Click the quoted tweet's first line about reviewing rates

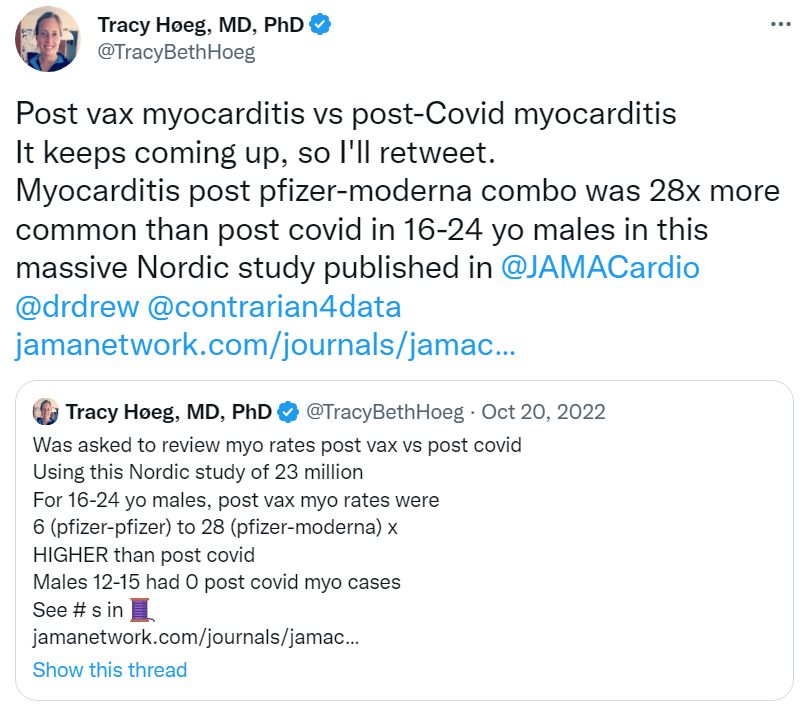pos(277,445)
